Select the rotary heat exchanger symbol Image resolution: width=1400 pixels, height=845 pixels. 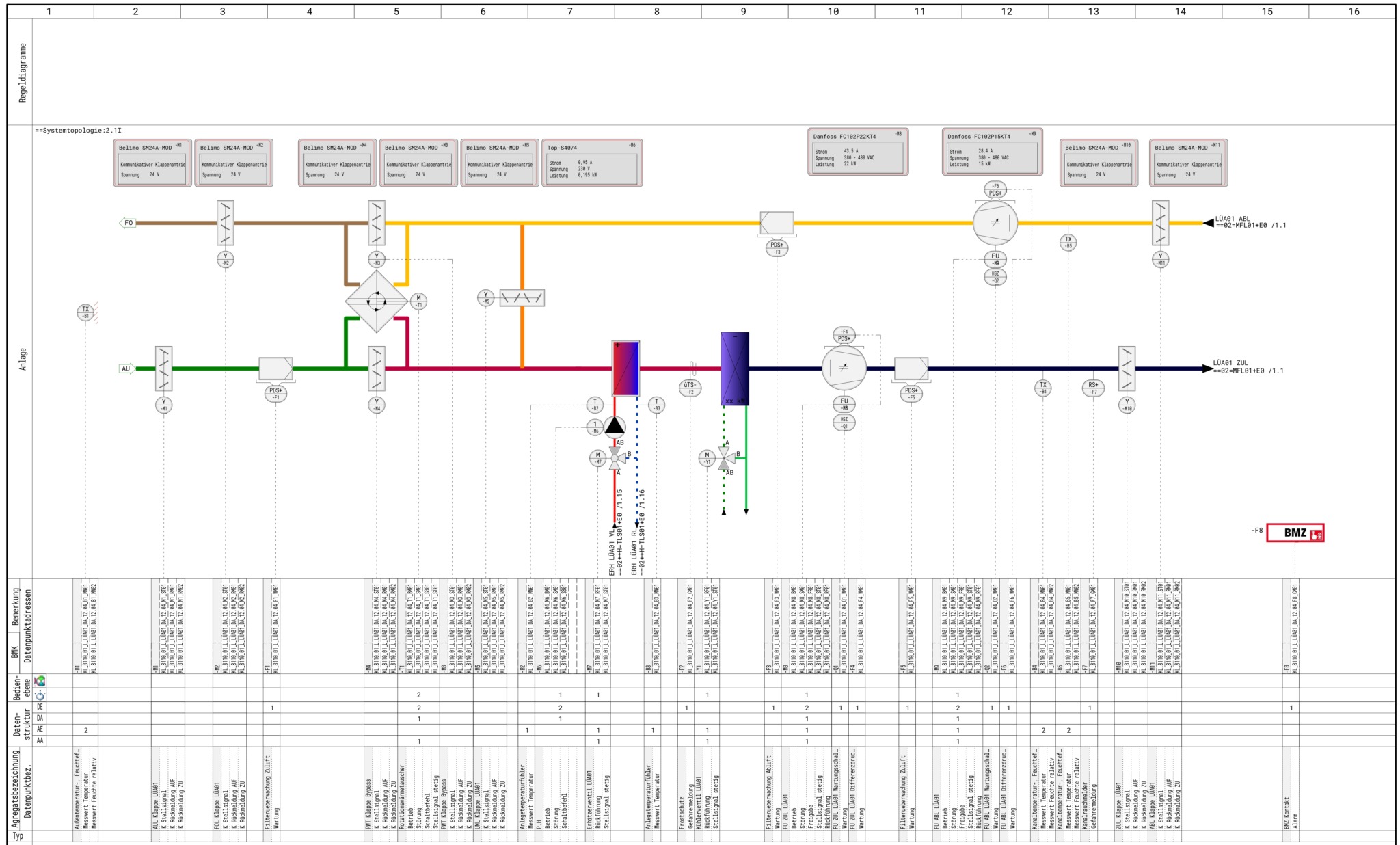[377, 301]
